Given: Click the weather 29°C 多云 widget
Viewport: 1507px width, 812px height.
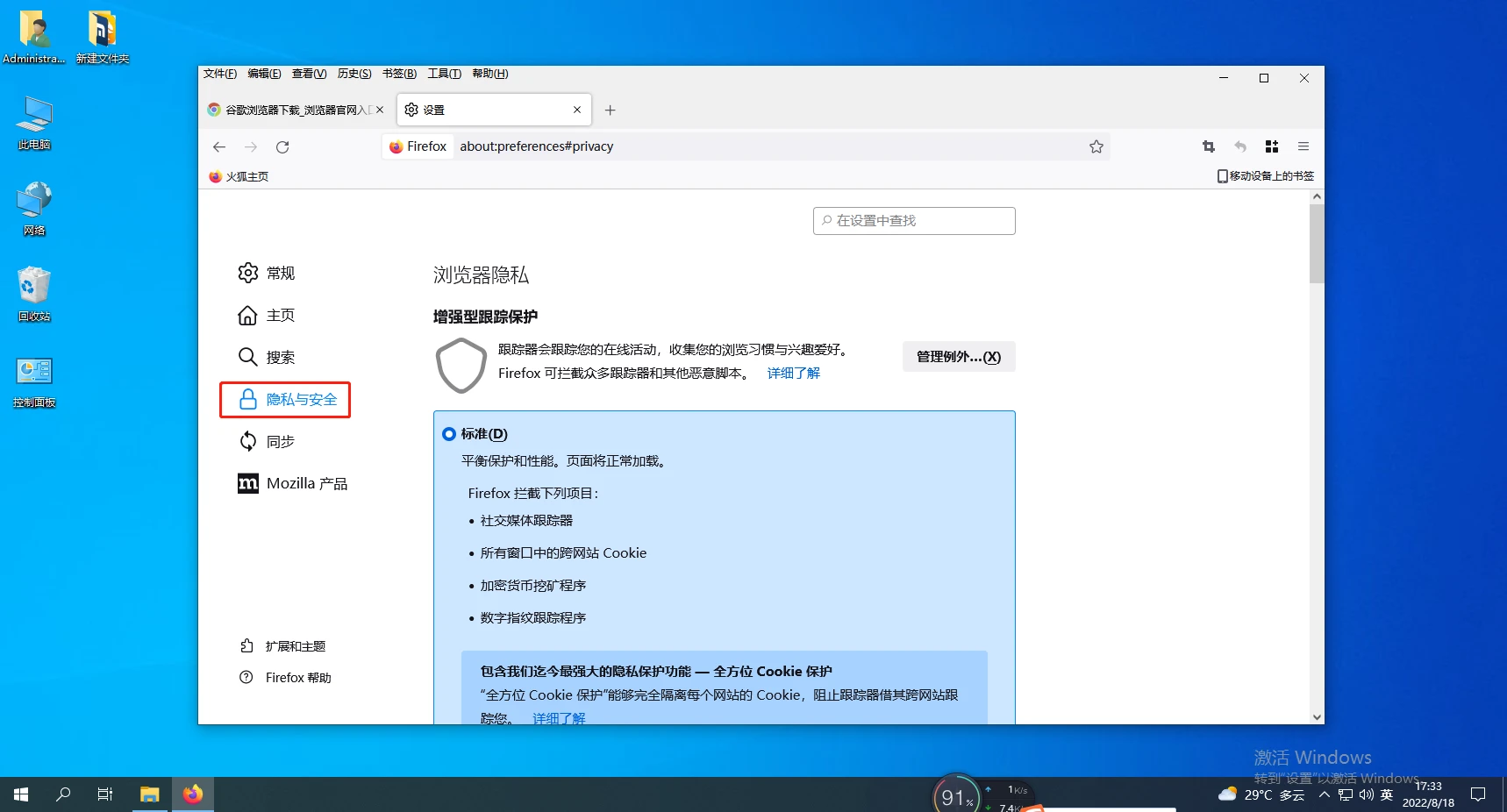Looking at the screenshot, I should (x=1261, y=794).
